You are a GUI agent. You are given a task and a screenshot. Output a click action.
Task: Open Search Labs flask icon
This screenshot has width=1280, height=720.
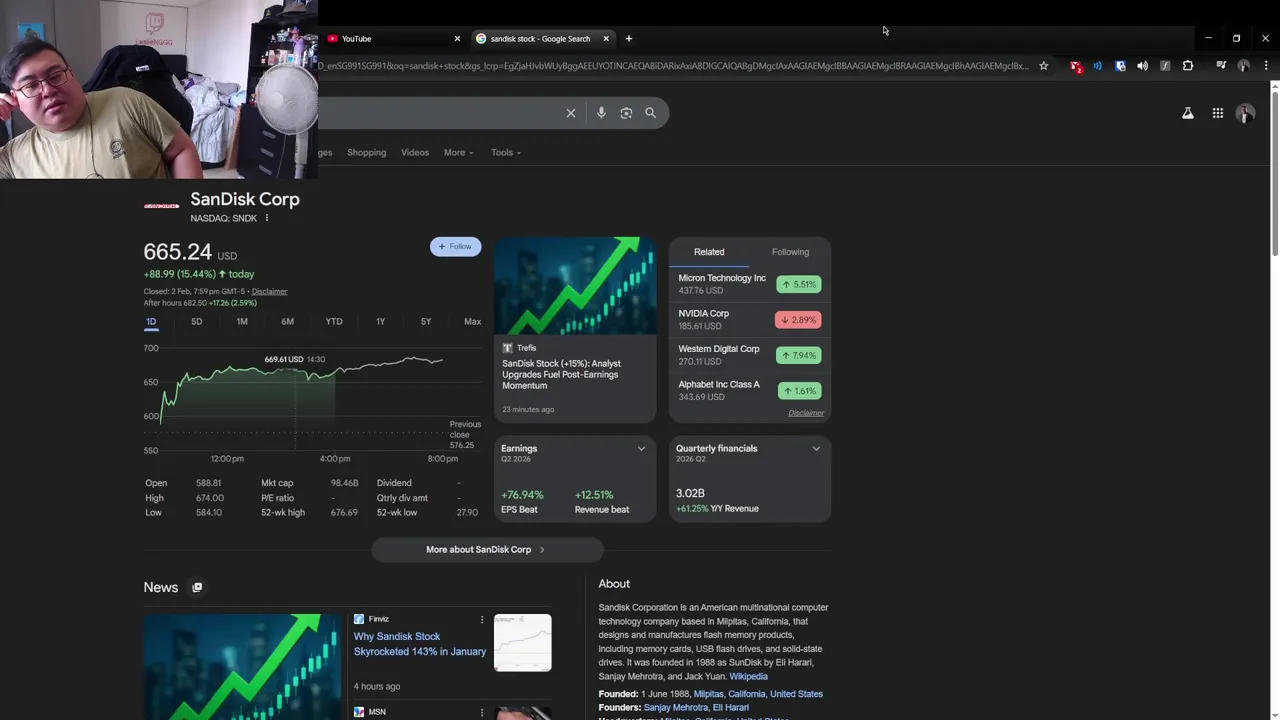[x=1188, y=113]
